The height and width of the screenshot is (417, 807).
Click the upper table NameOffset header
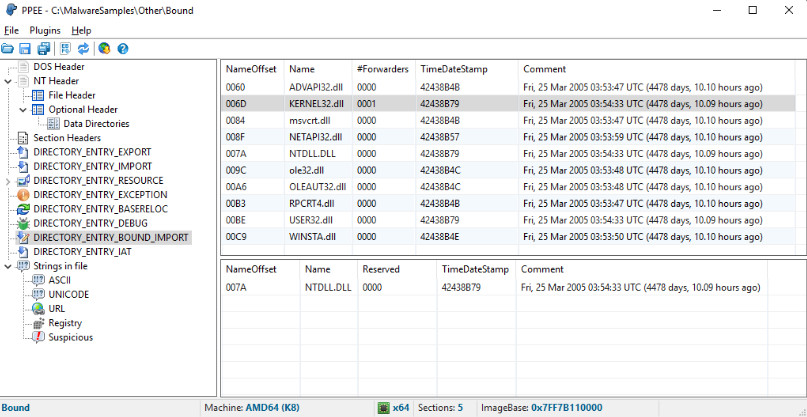(251, 69)
